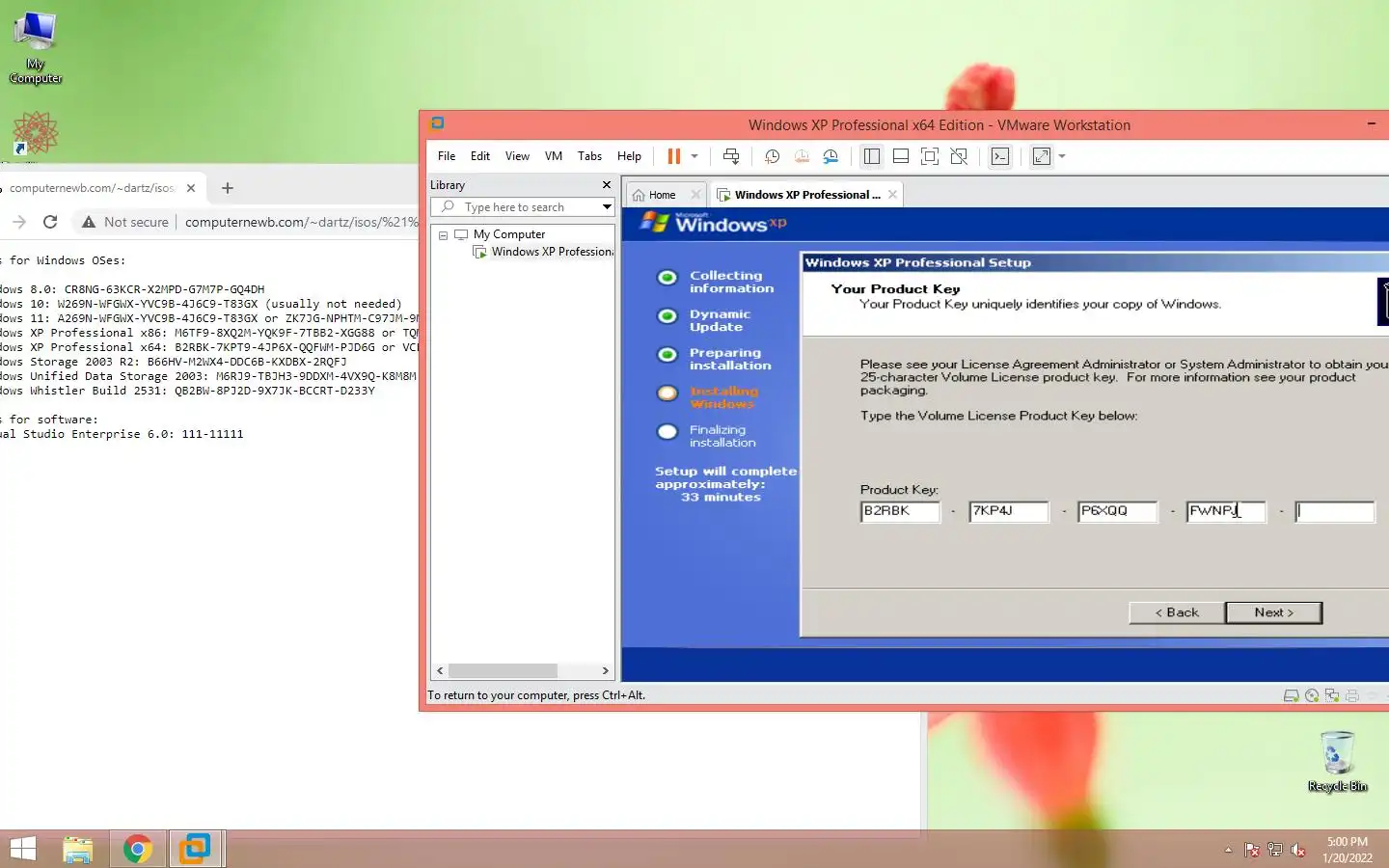
Task: Toggle the library sidebar view icon
Action: 872,156
